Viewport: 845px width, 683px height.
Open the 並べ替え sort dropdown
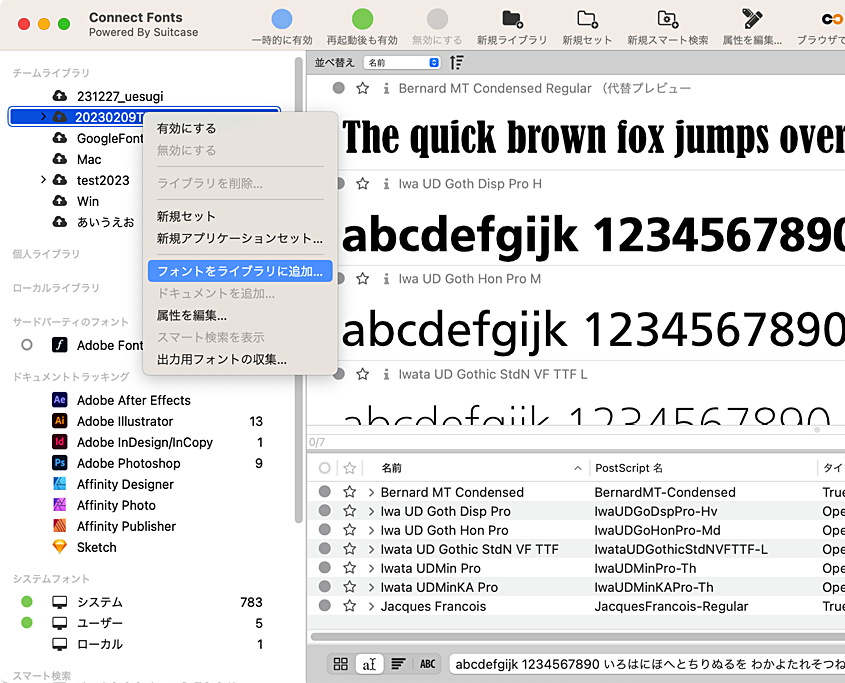402,63
